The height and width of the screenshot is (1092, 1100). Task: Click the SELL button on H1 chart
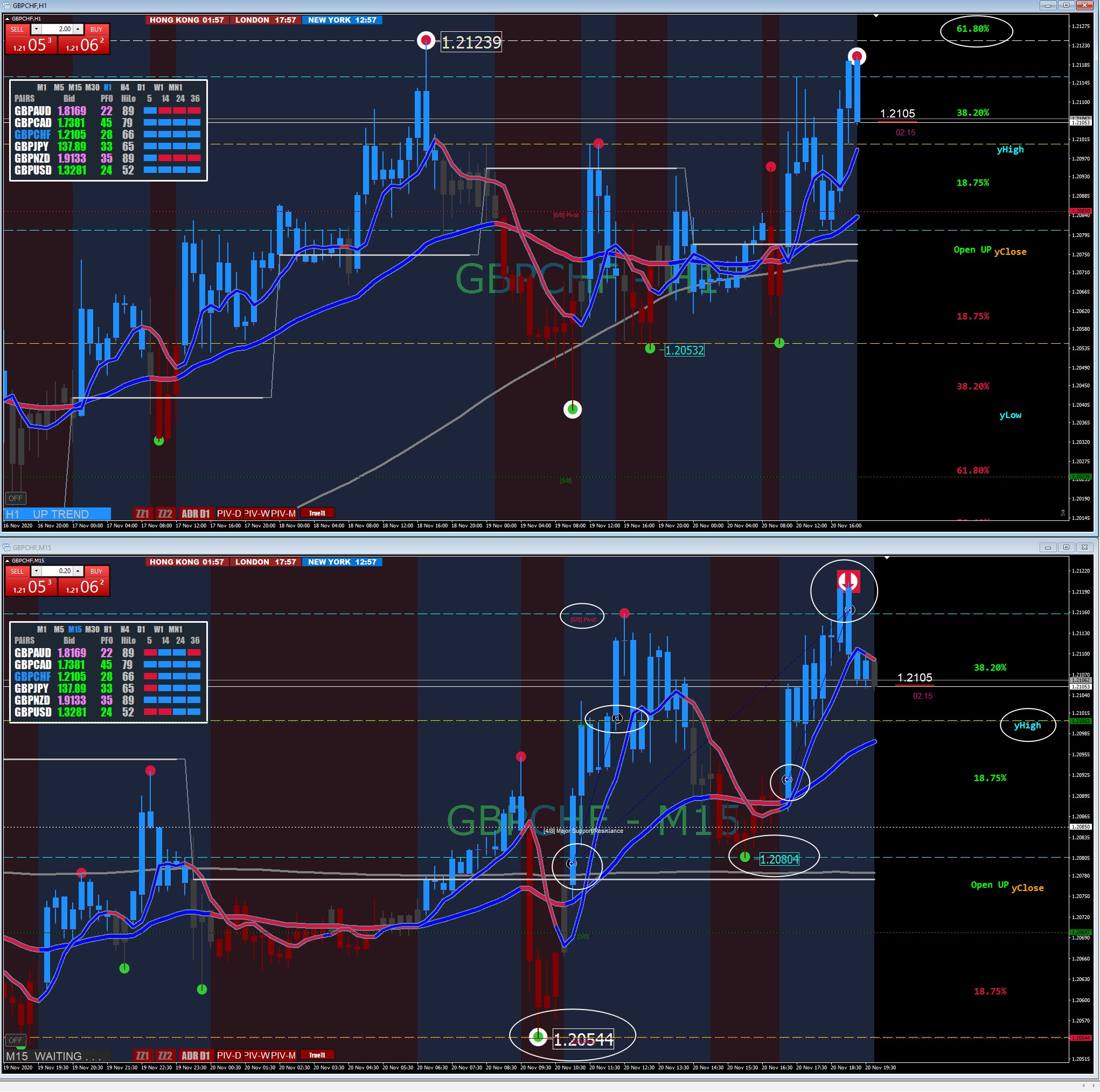click(x=18, y=29)
